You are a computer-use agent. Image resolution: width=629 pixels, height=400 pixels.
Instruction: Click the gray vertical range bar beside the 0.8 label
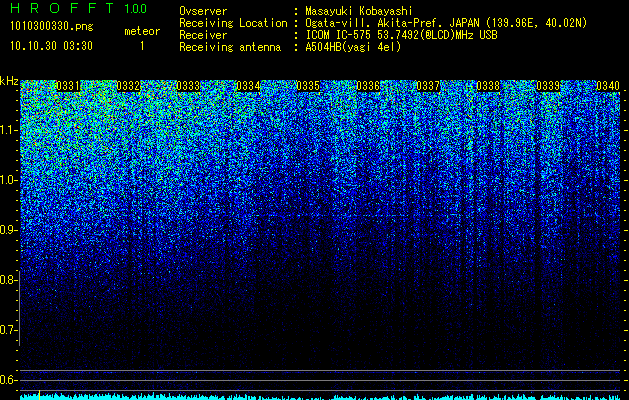coord(19,308)
